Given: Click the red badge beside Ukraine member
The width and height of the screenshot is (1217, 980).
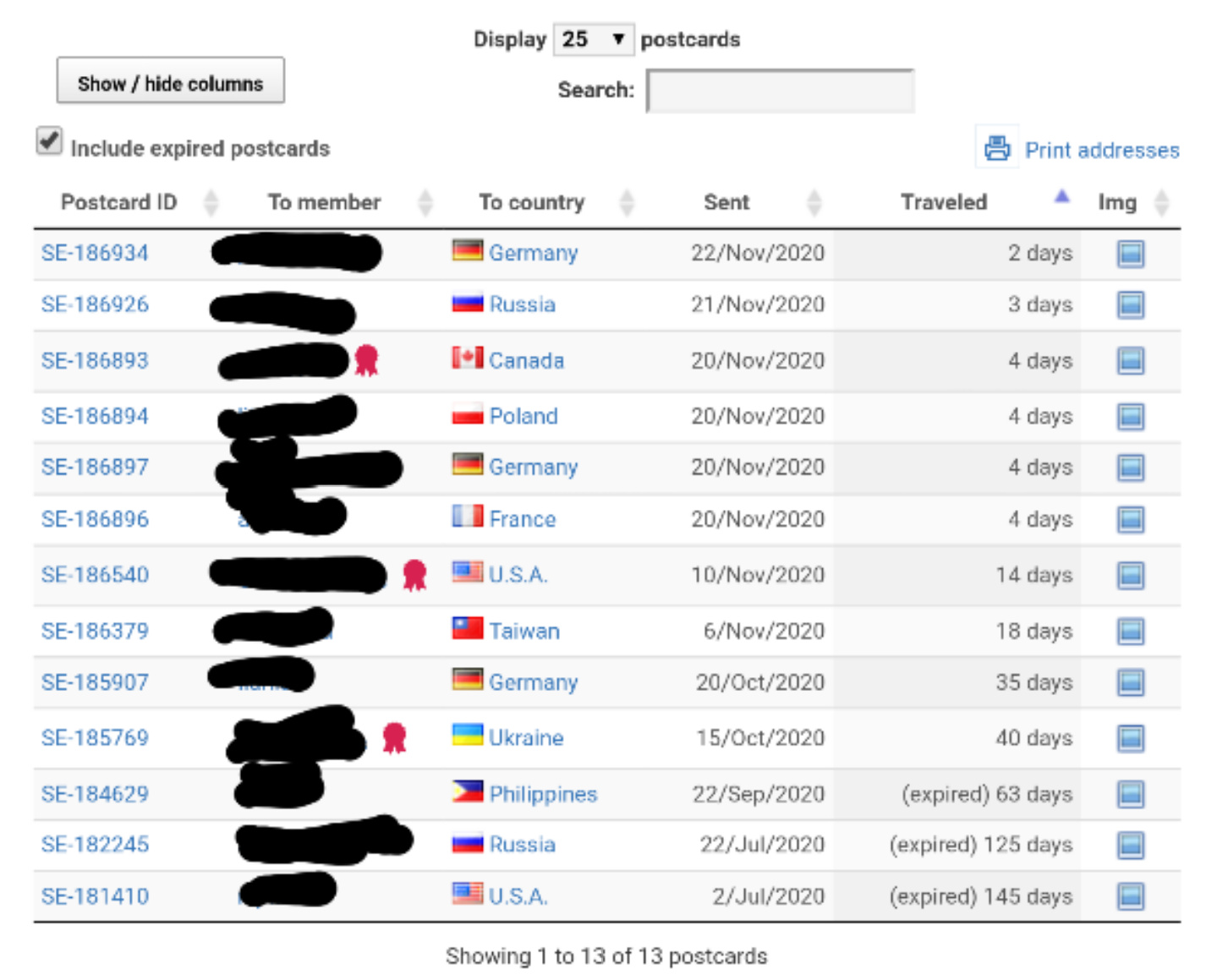Looking at the screenshot, I should pyautogui.click(x=394, y=737).
